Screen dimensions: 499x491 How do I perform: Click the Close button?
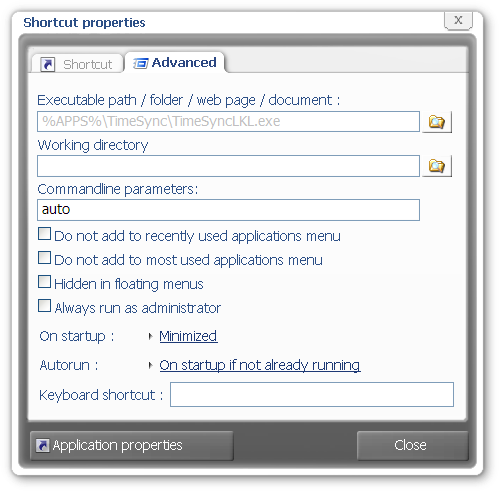[x=412, y=446]
